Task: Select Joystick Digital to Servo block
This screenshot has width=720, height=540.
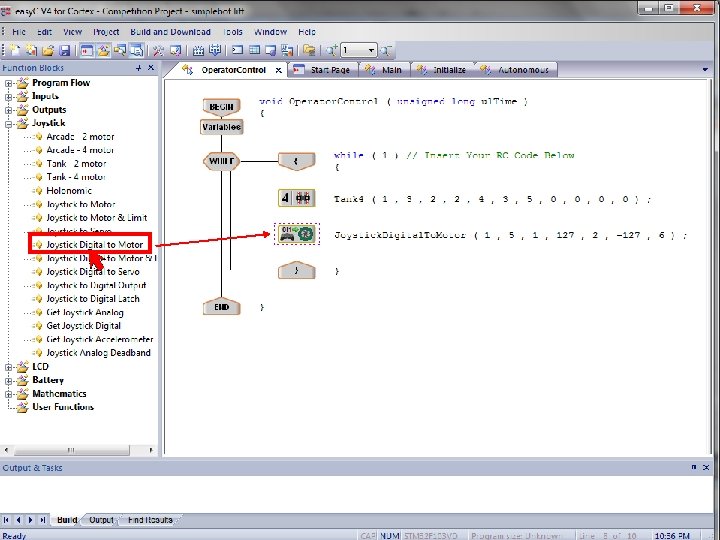Action: click(93, 272)
